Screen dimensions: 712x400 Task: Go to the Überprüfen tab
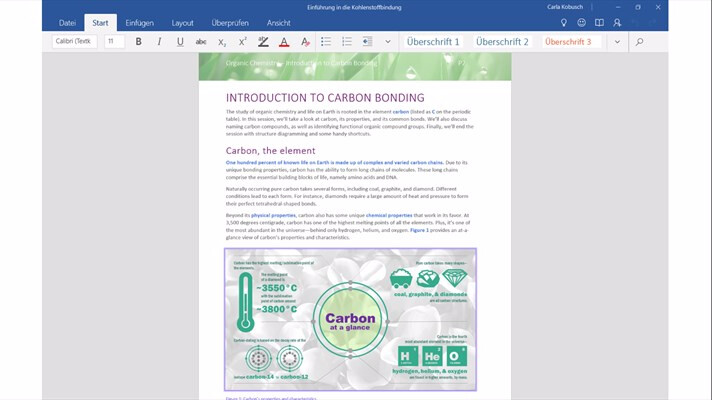(x=230, y=23)
